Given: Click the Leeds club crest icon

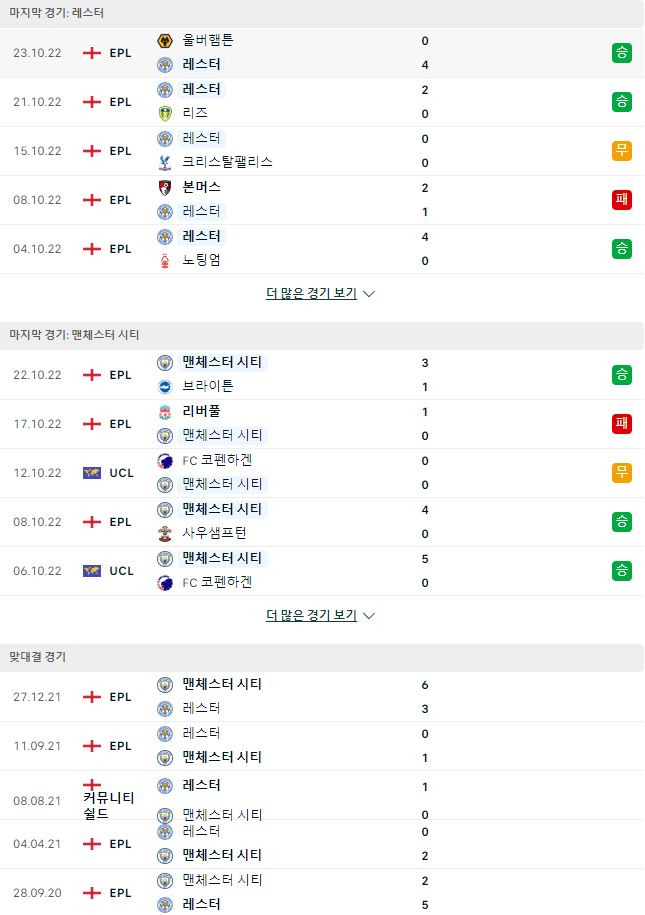Looking at the screenshot, I should click(x=165, y=113).
